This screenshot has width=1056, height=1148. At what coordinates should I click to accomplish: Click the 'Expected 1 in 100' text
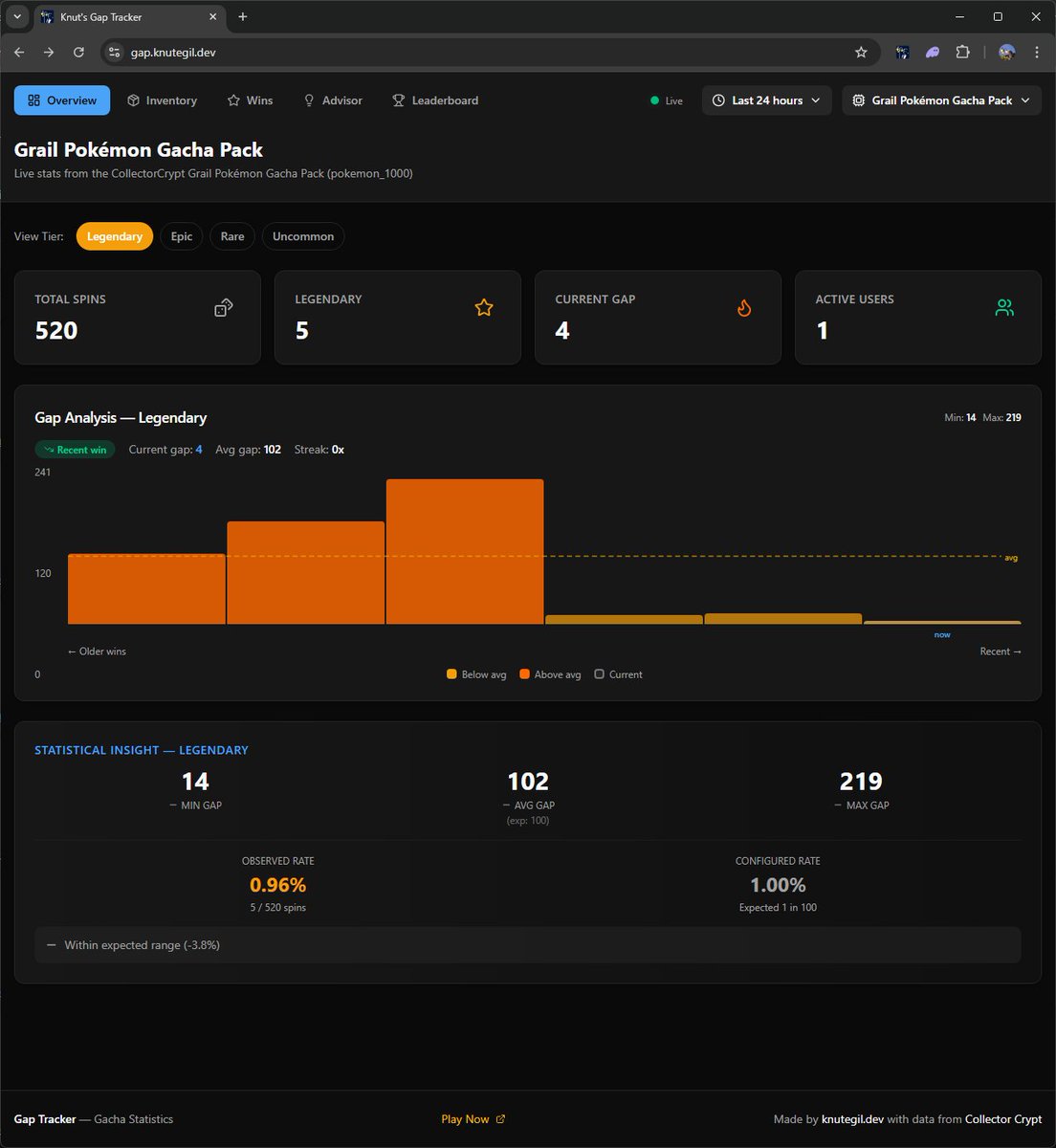coord(778,908)
